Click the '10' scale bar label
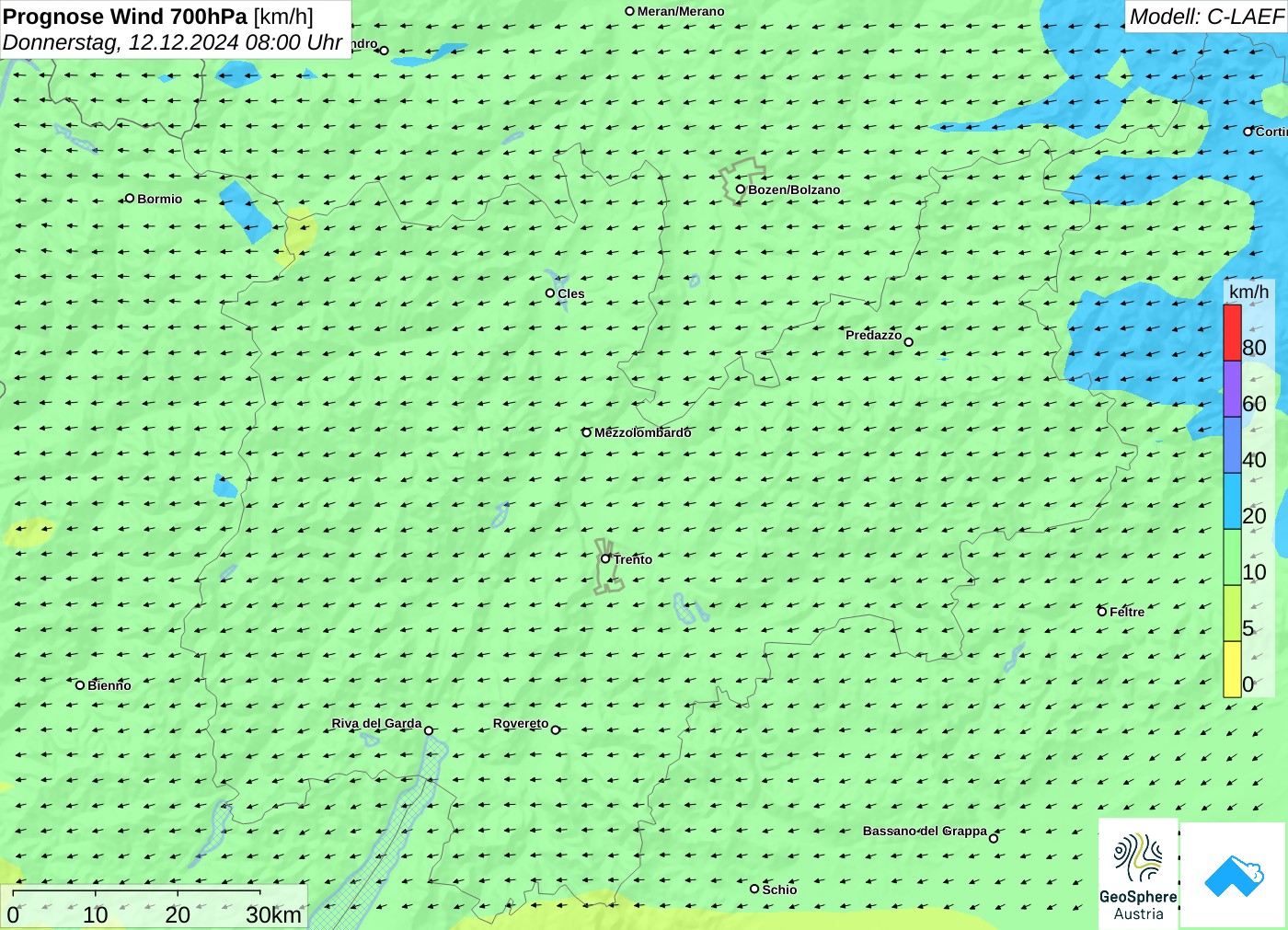1288x930 pixels. (x=96, y=915)
